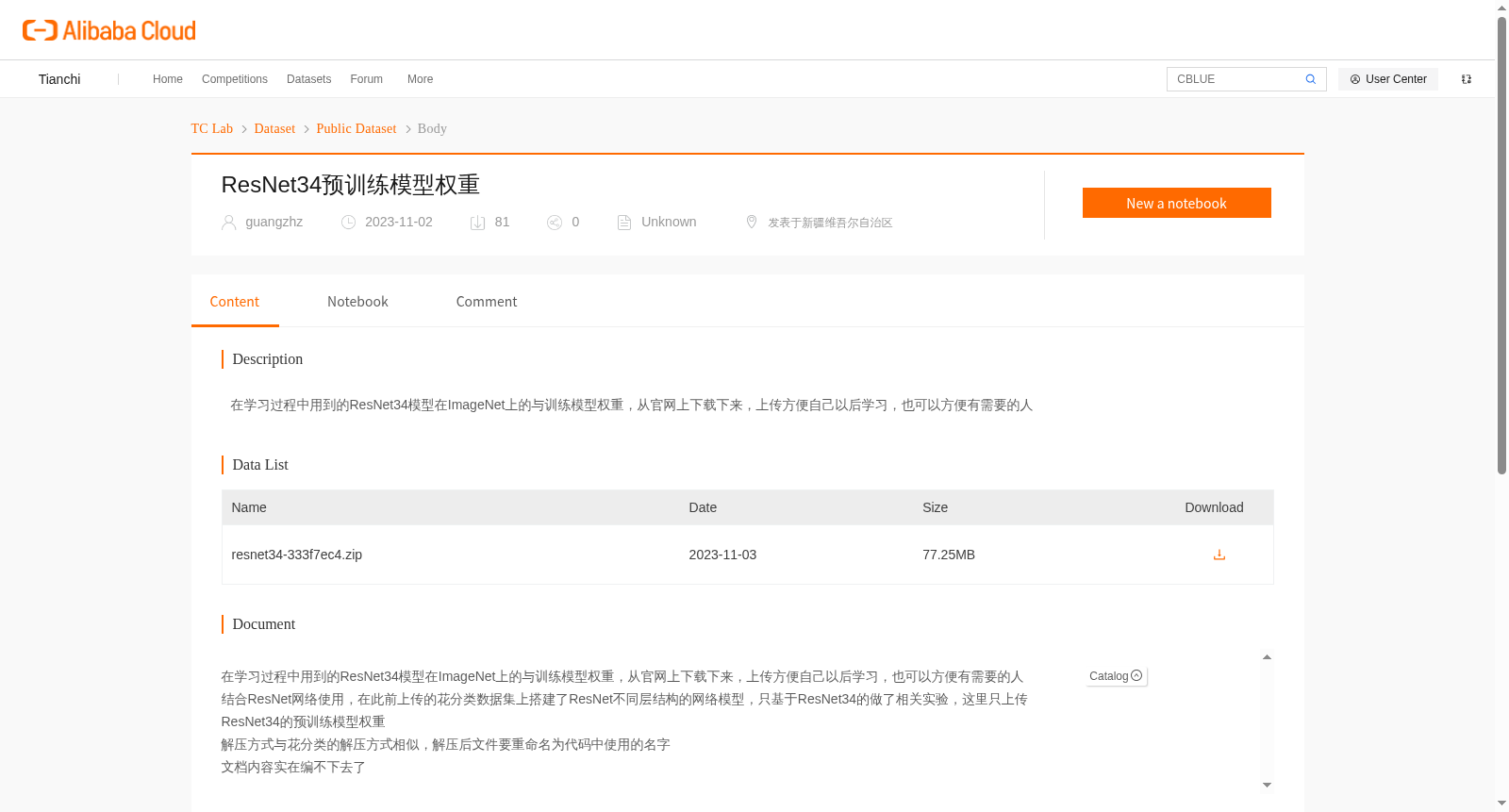Open the Home menu item
This screenshot has height=812, width=1509.
pos(168,79)
